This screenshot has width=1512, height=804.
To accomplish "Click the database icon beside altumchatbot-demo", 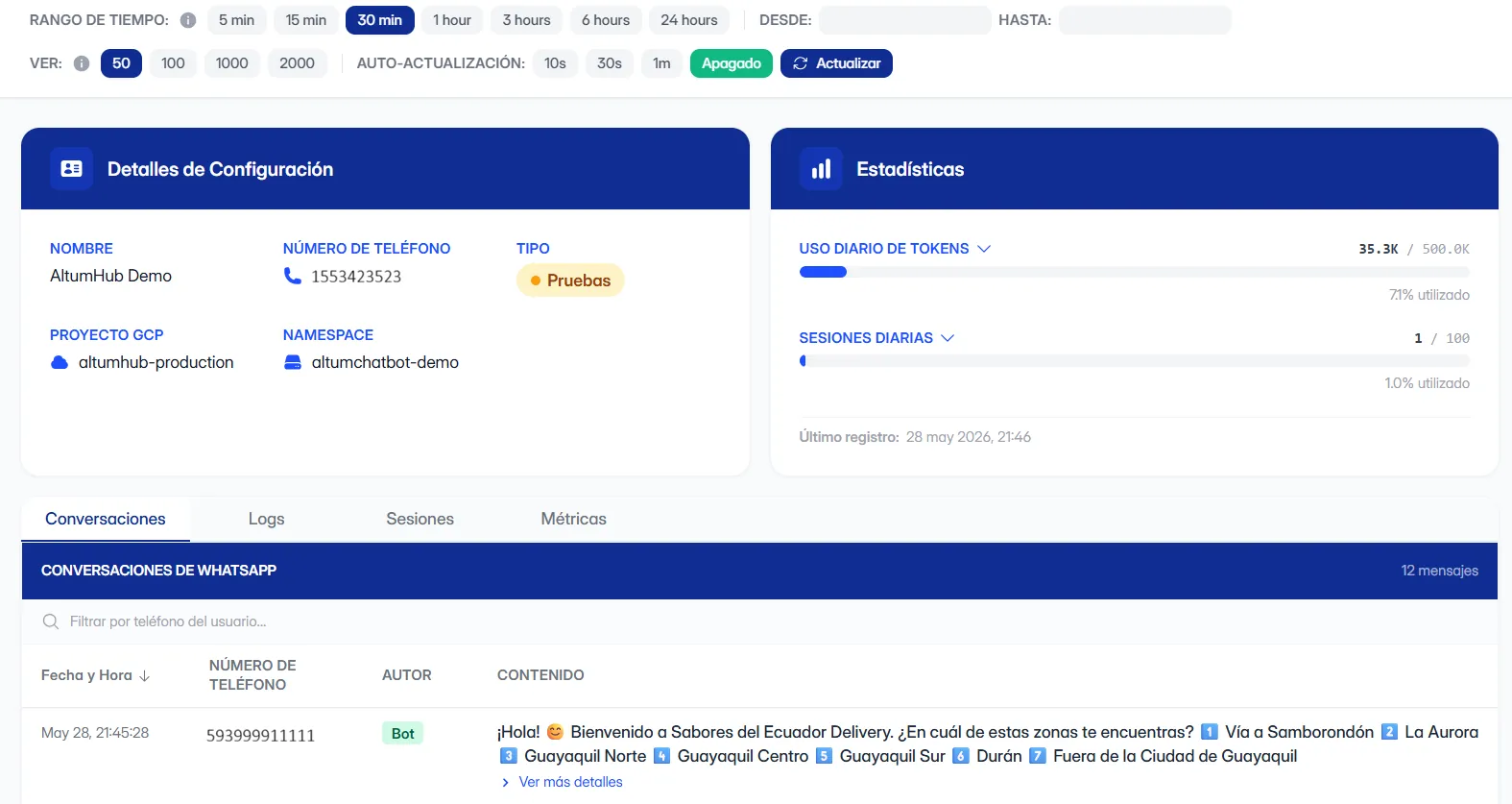I will point(293,362).
